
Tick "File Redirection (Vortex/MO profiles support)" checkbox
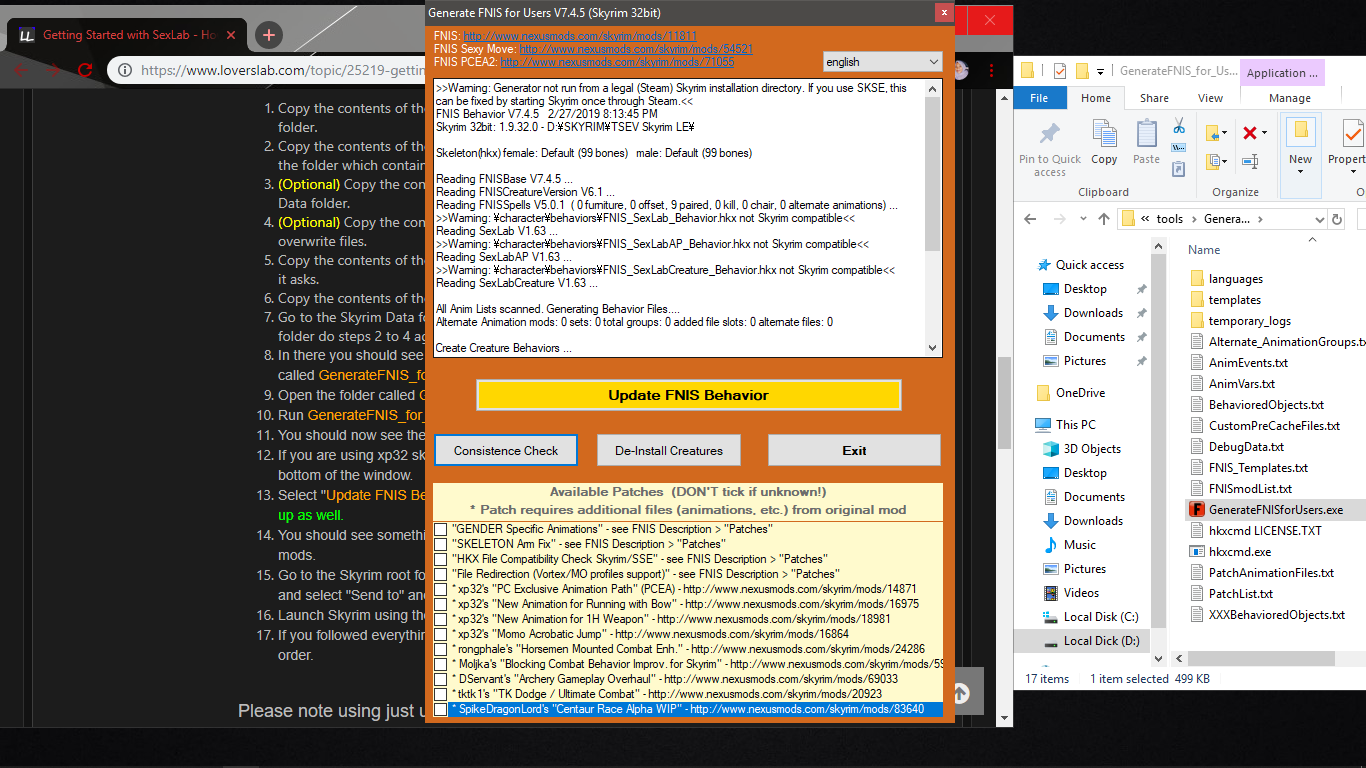tap(440, 574)
